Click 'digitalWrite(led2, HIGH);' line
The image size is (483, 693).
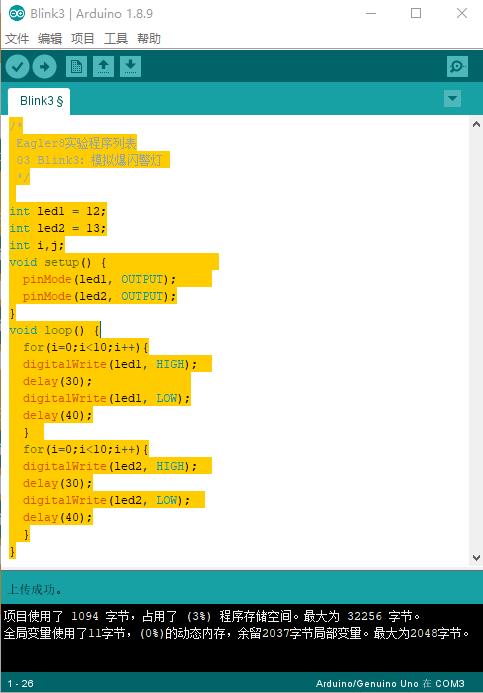[x=110, y=466]
